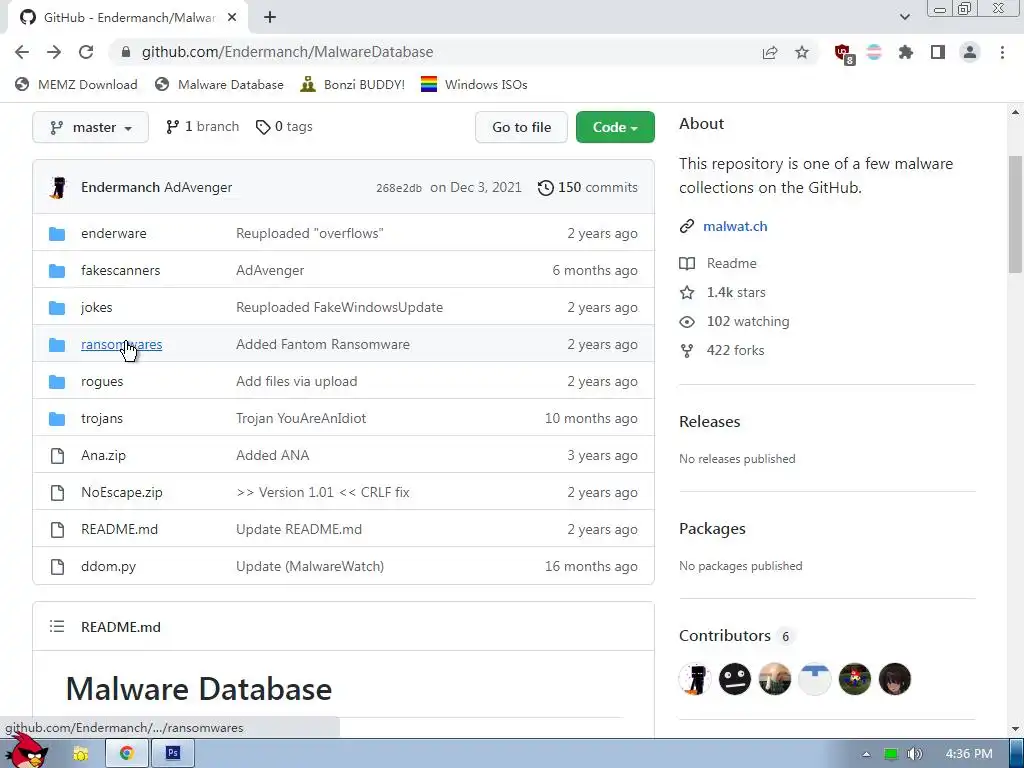Screen dimensions: 1024x768
Task: Open the Trojan YouAreAnIdiot commit
Action: tap(301, 419)
